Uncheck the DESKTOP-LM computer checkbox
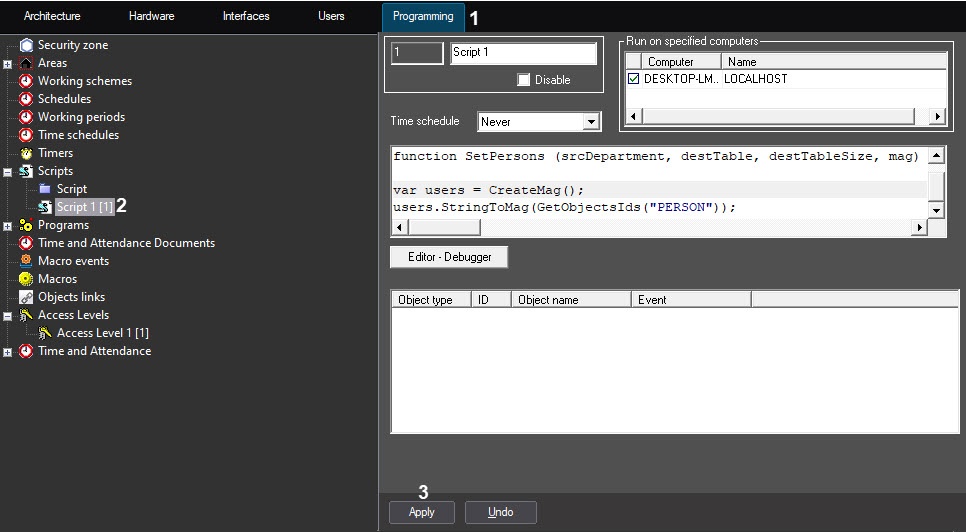The image size is (966, 532). (x=633, y=78)
